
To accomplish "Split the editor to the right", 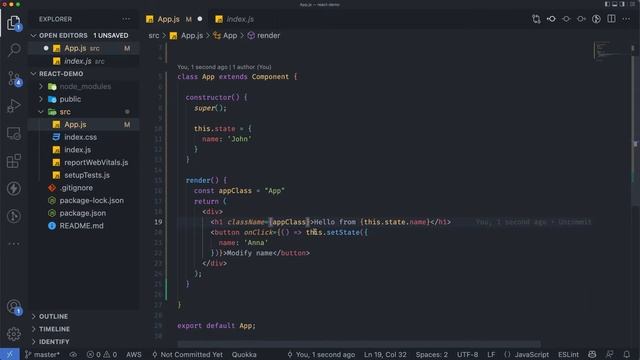I will click(x=611, y=19).
